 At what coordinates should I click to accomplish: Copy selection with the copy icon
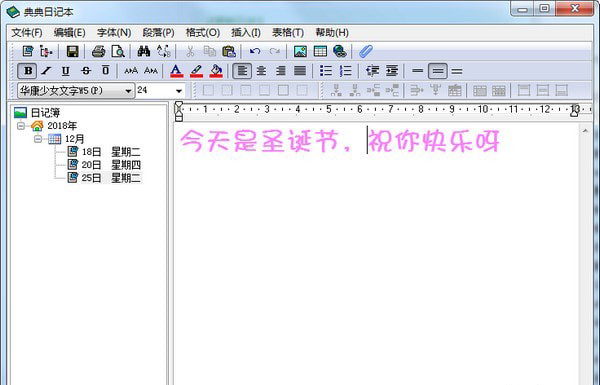point(209,51)
